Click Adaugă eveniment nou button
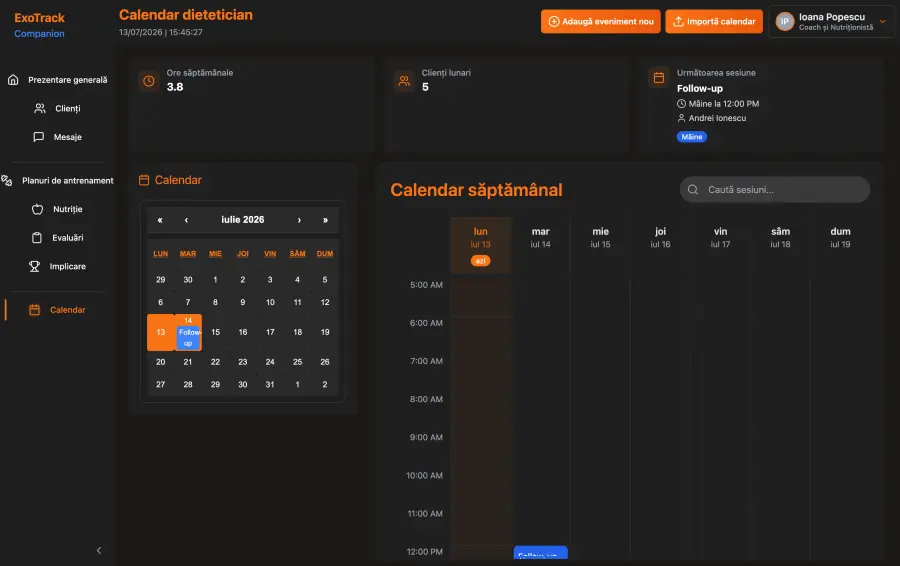900x566 pixels. pos(600,22)
